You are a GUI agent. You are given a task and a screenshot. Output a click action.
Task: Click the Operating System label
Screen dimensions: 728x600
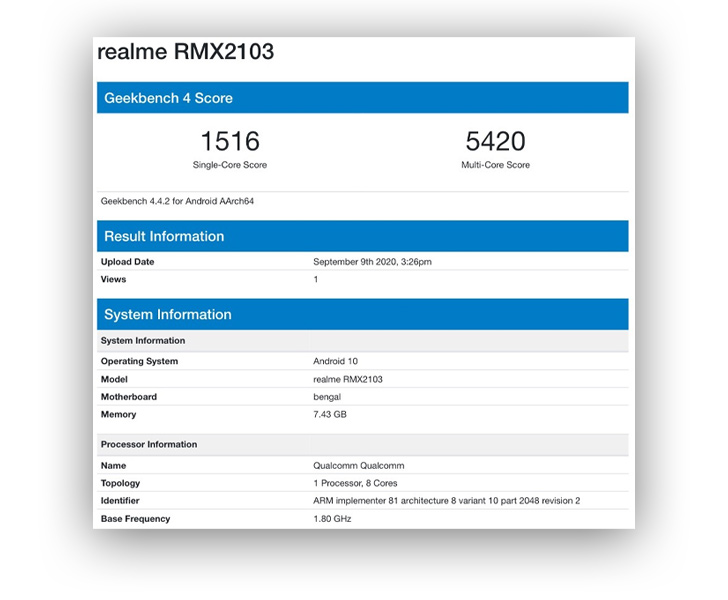[139, 361]
